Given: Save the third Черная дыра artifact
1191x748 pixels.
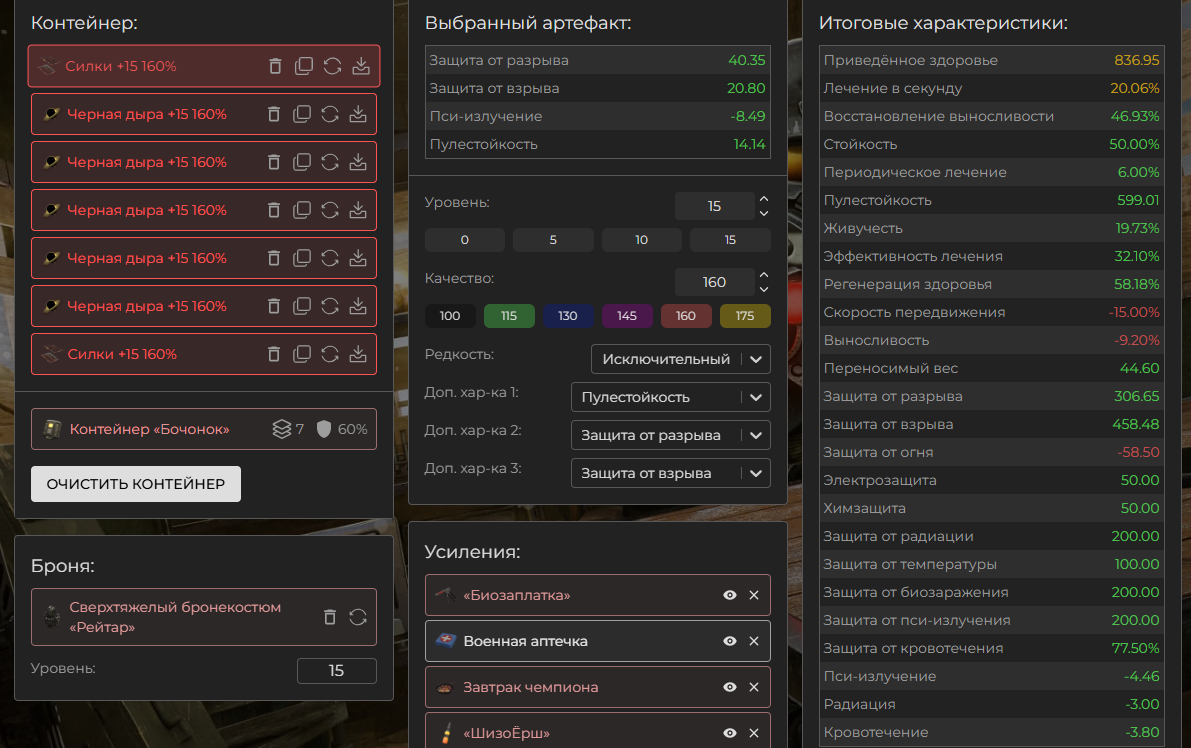Looking at the screenshot, I should (x=358, y=210).
